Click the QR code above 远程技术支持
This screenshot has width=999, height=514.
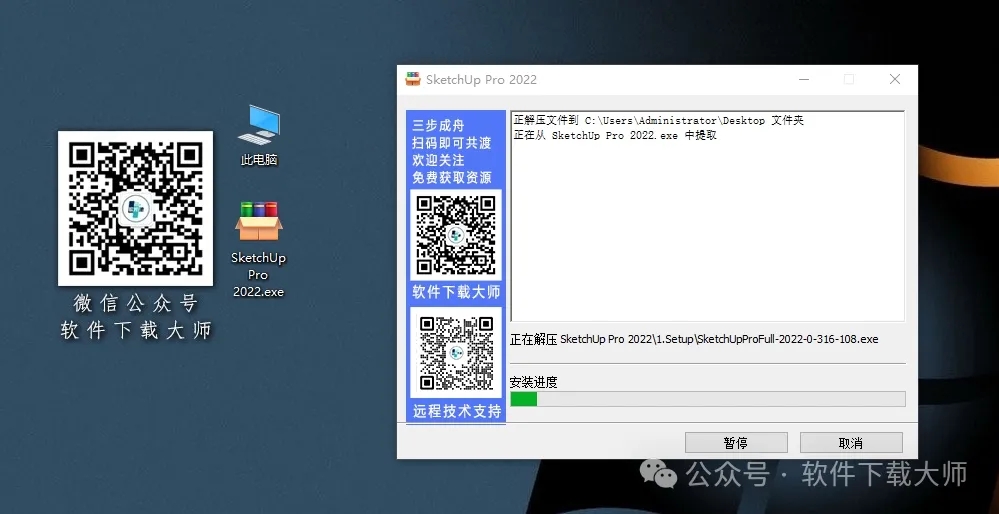[456, 353]
